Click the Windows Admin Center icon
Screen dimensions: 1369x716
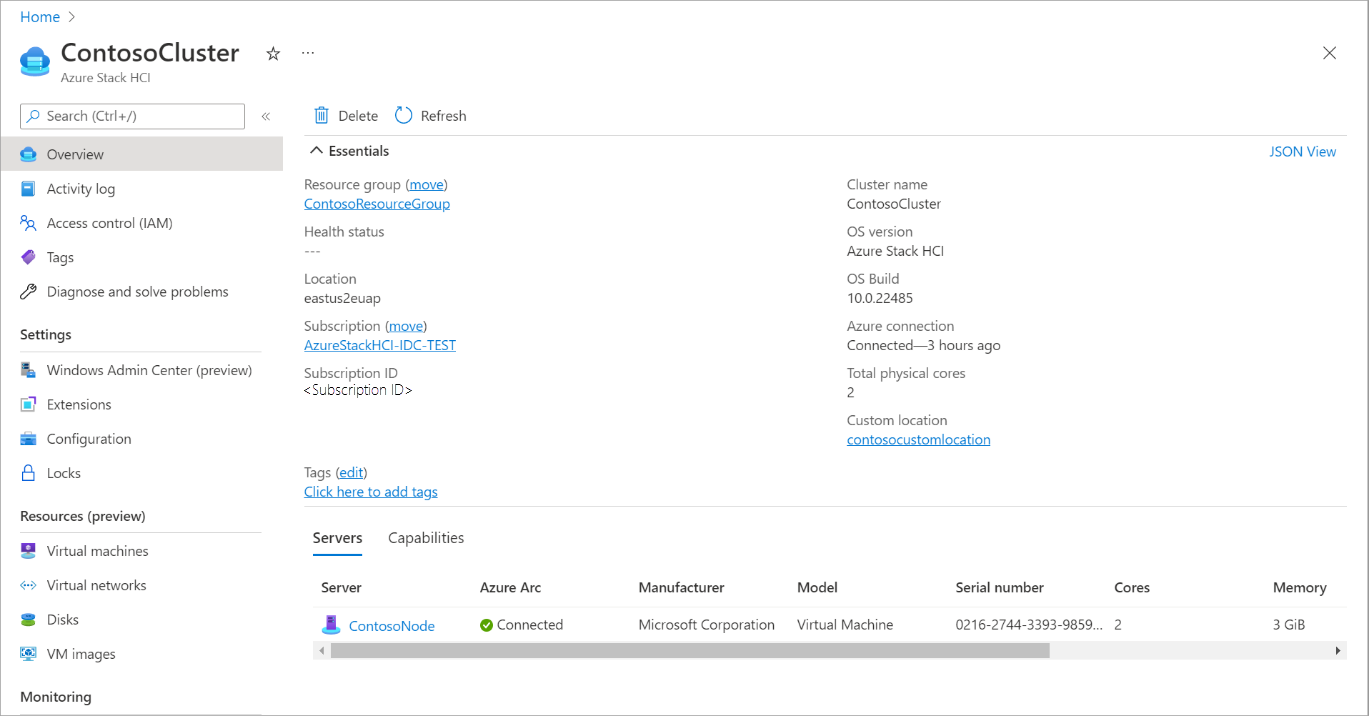coord(28,370)
